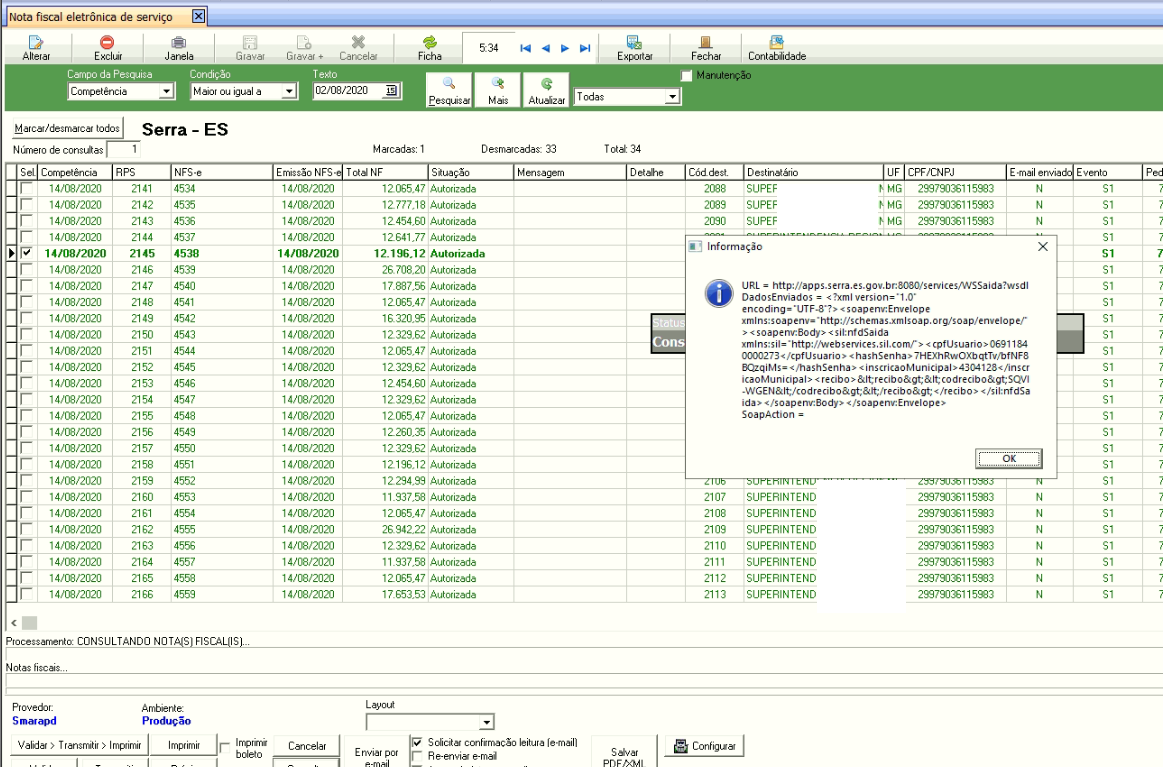The height and width of the screenshot is (767, 1163).
Task: Select the Nota fiscal eletrônica de serviço tab
Action: (x=91, y=17)
